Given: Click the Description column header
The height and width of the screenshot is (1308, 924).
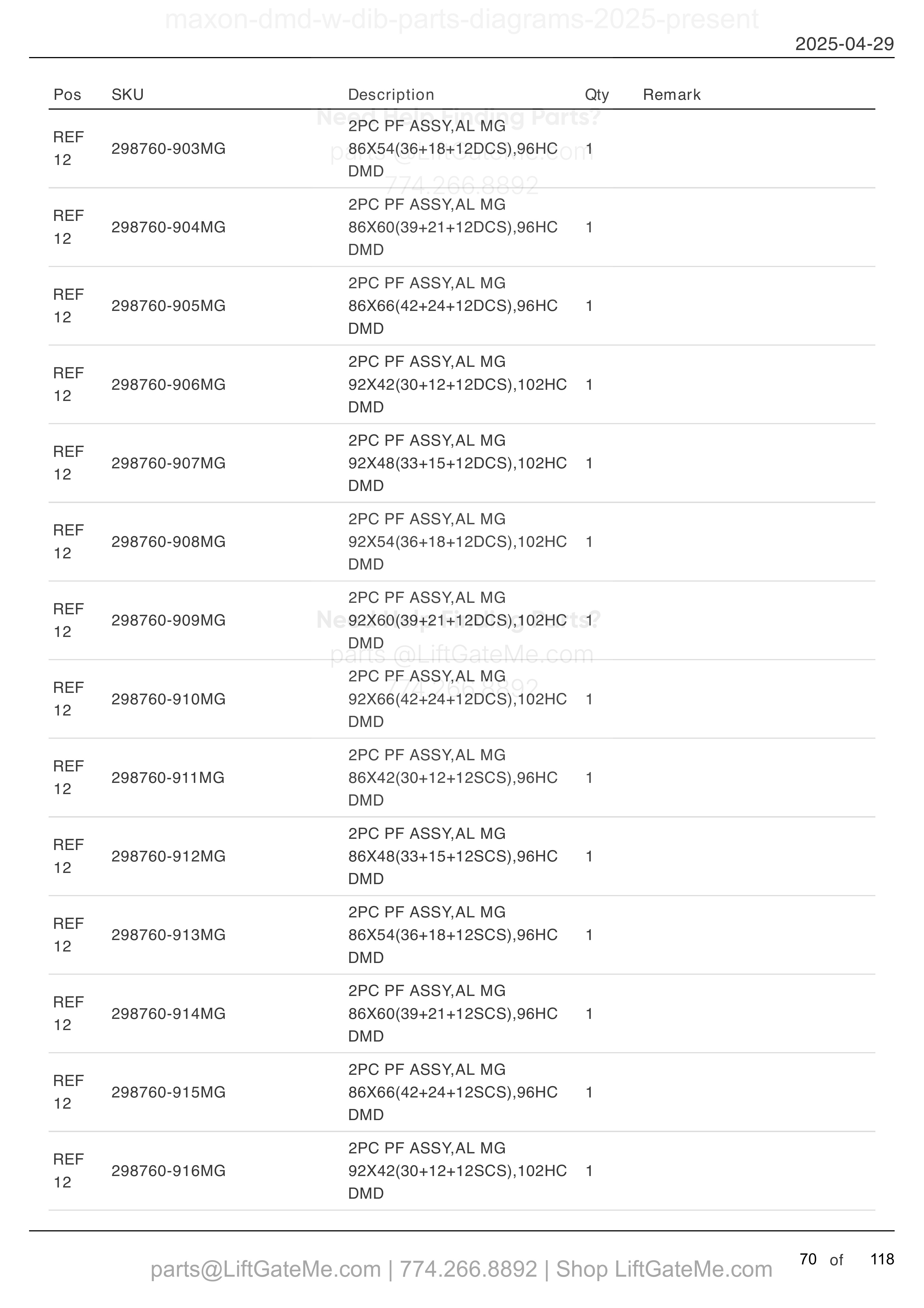Looking at the screenshot, I should coord(391,95).
